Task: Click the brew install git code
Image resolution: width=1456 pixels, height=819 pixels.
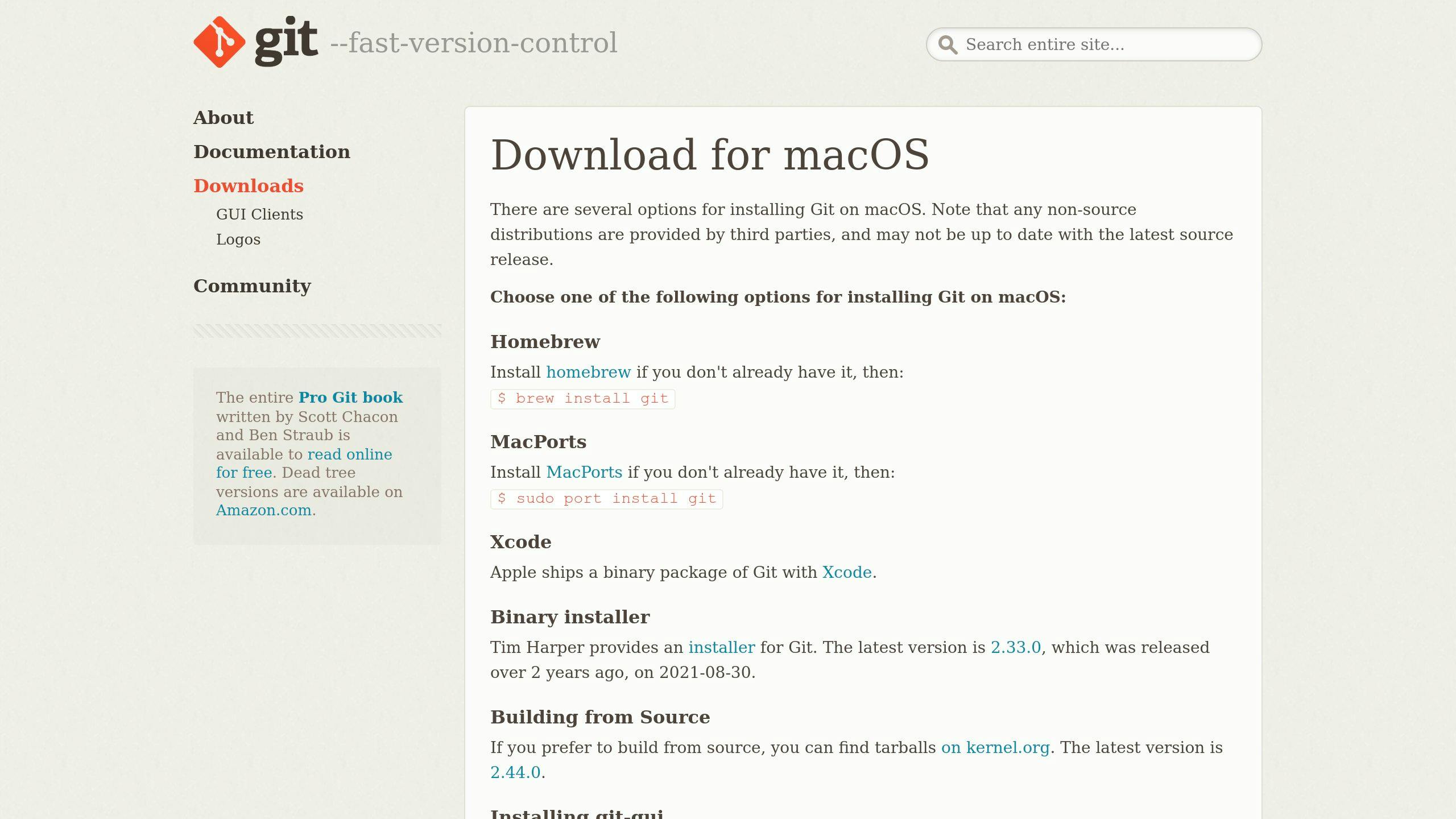Action: 582,399
